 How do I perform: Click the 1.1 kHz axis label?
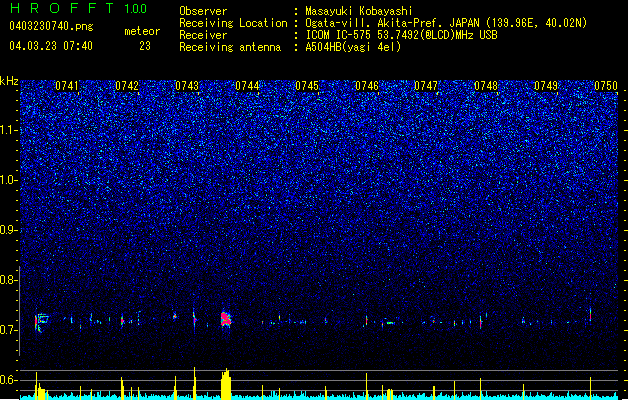coord(8,130)
